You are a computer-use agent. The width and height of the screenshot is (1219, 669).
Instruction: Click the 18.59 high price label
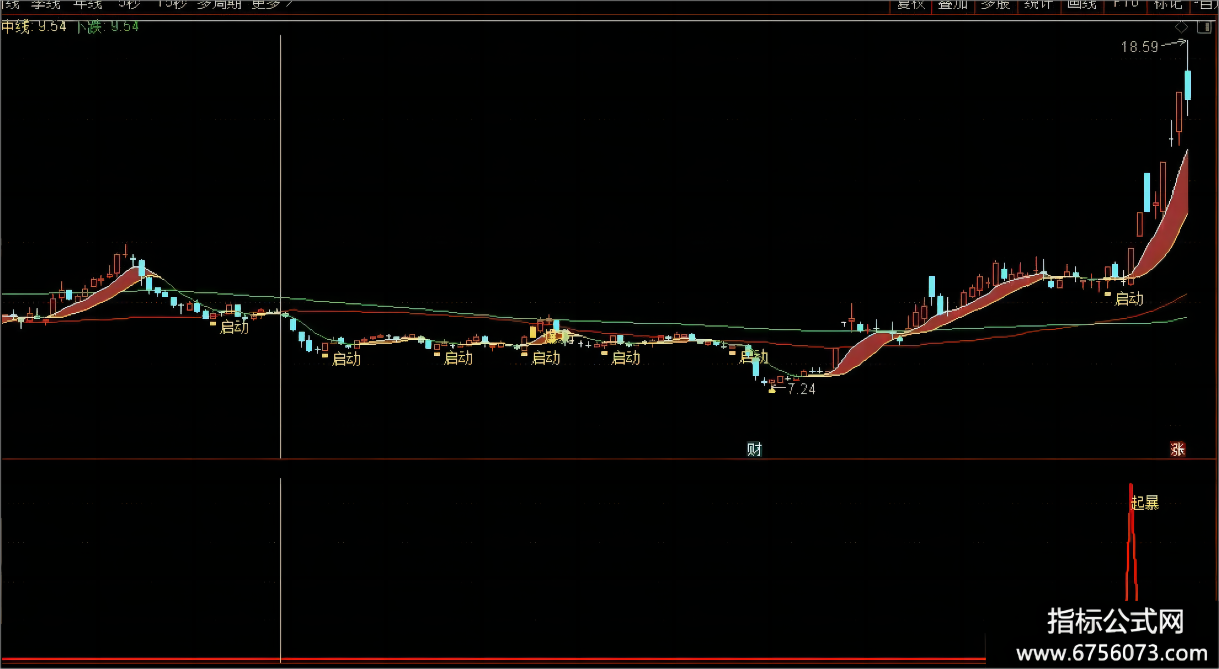pos(1139,46)
